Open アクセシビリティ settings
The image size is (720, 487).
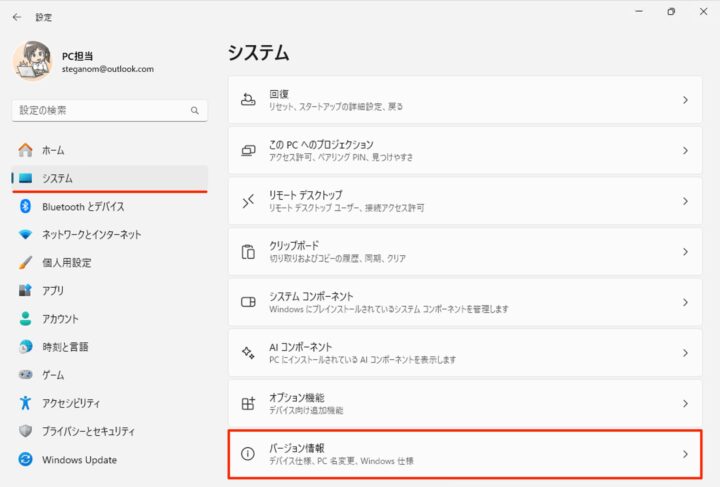click(109, 403)
